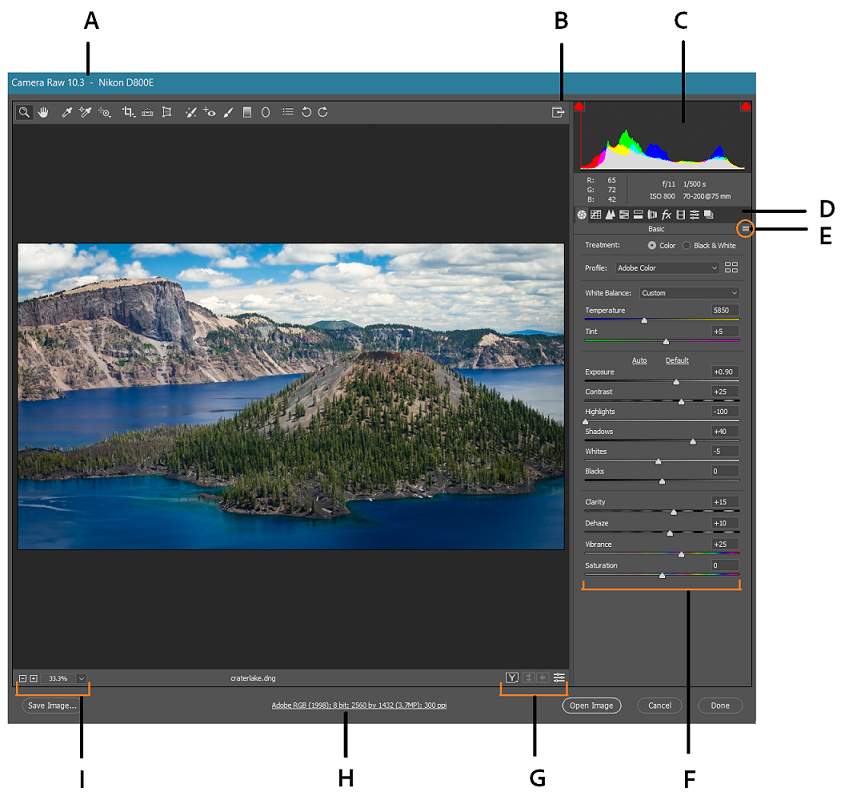
Task: Copy current settings to Before
Action: [x=543, y=678]
